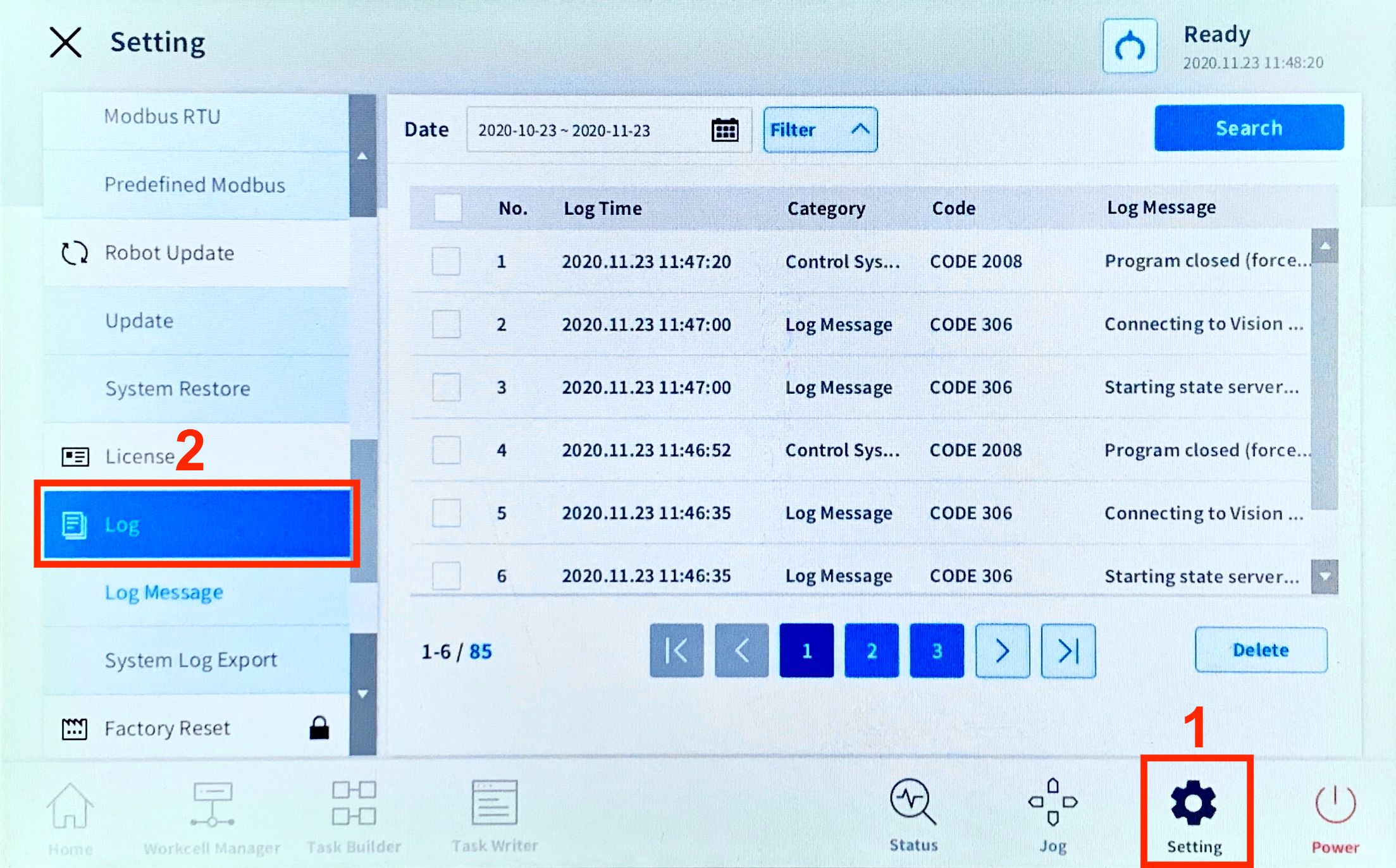Jump to last log page
Image resolution: width=1396 pixels, height=868 pixels.
click(1068, 651)
